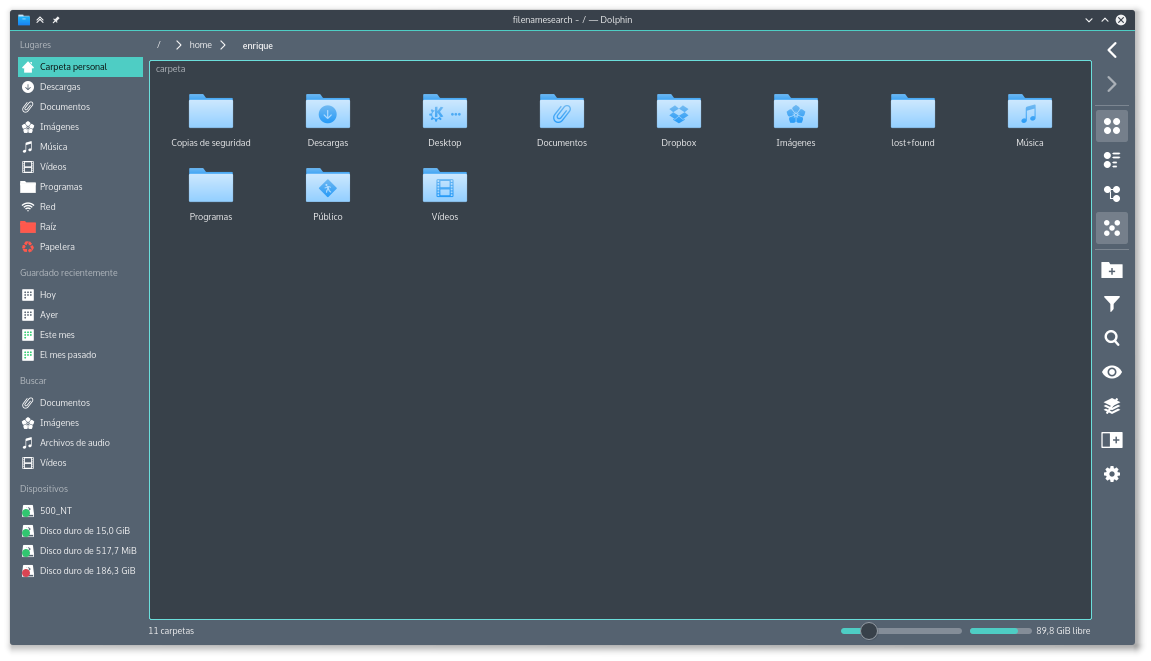Go back with the left arrow
This screenshot has width=1151, height=661.
coord(1111,50)
